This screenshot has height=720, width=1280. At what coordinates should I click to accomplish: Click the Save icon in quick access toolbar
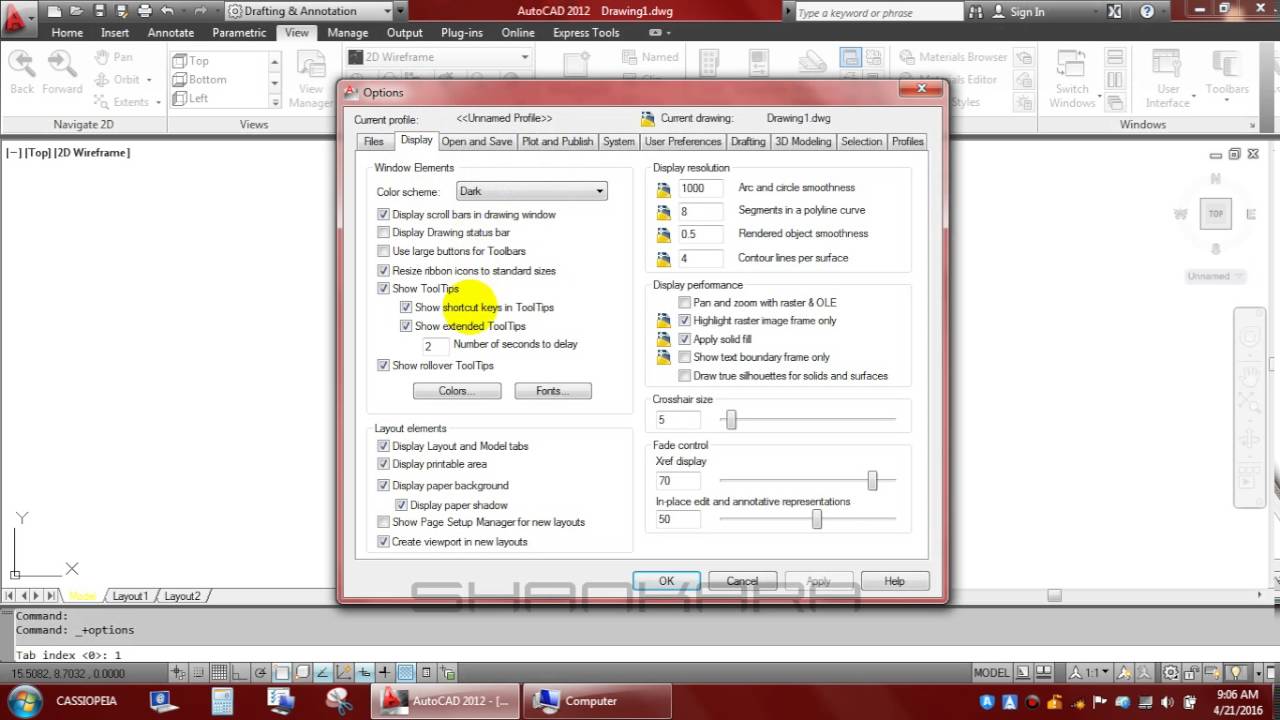[99, 11]
